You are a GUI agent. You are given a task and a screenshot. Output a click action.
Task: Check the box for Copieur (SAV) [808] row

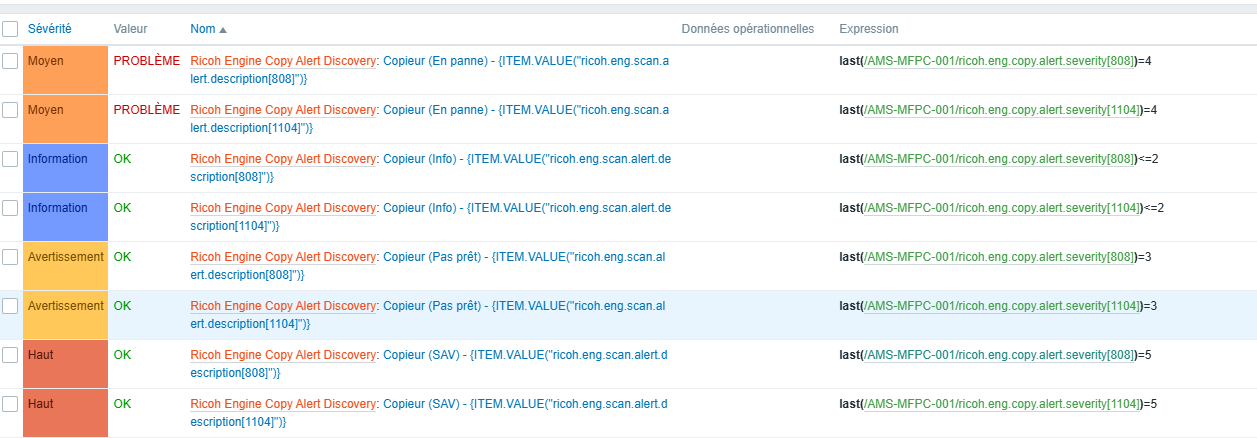point(10,355)
